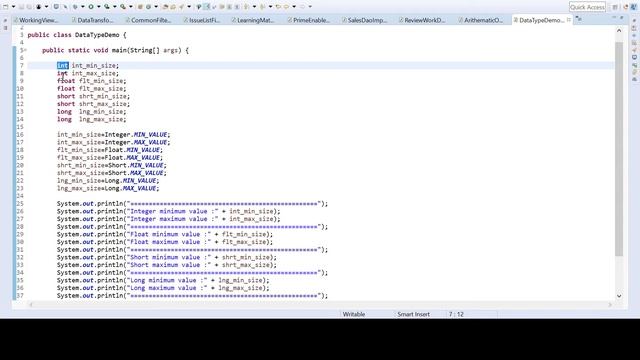Open the Previous Annotation dropdown arrow

point(270,7)
